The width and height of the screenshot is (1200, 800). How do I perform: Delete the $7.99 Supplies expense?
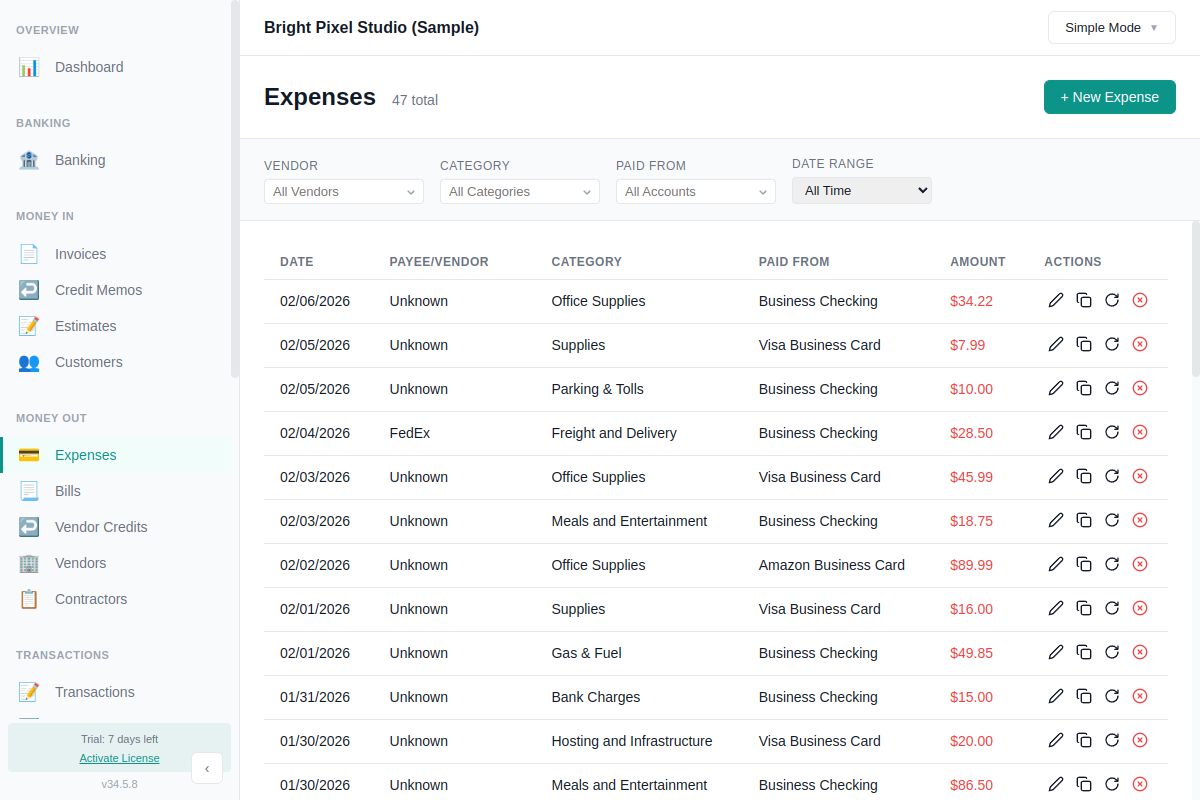tap(1140, 344)
